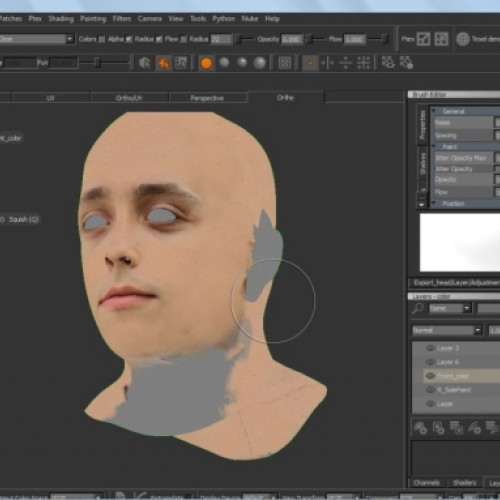Toggle visibility of bottom 'Layer' entry
Viewport: 500px width, 500px height.
[430, 404]
